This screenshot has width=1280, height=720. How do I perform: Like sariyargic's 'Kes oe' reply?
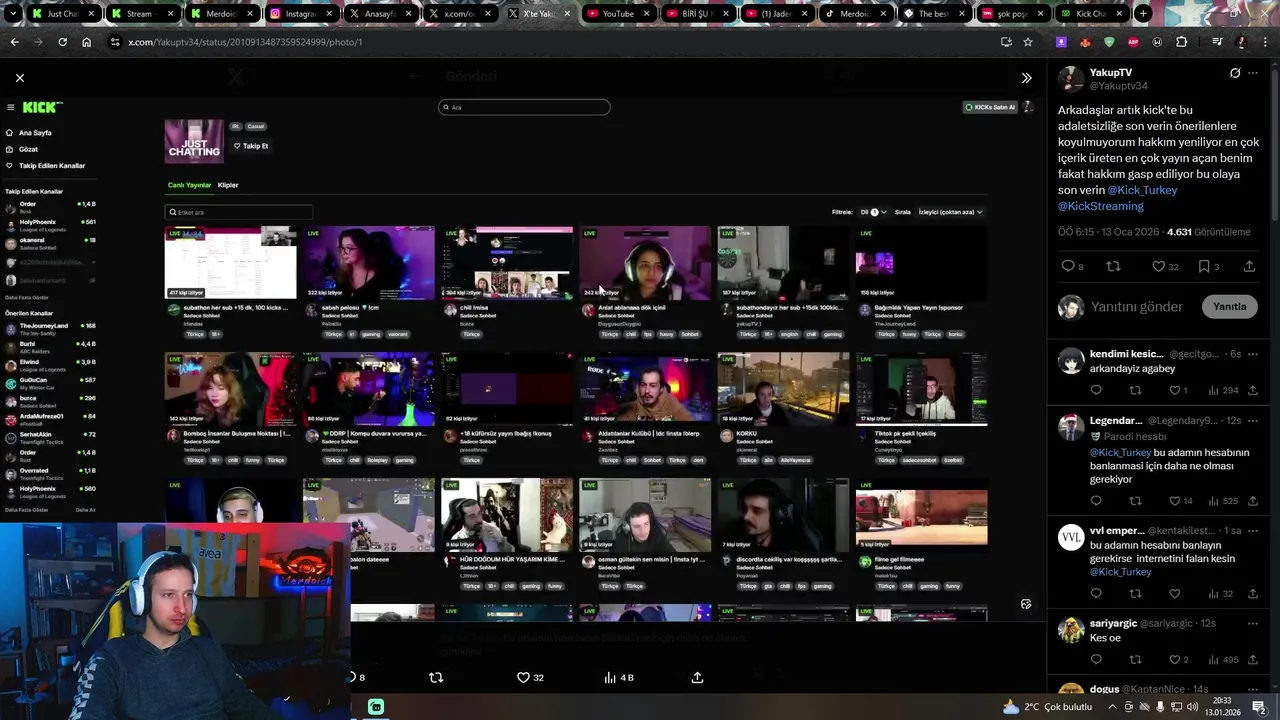pos(1178,660)
